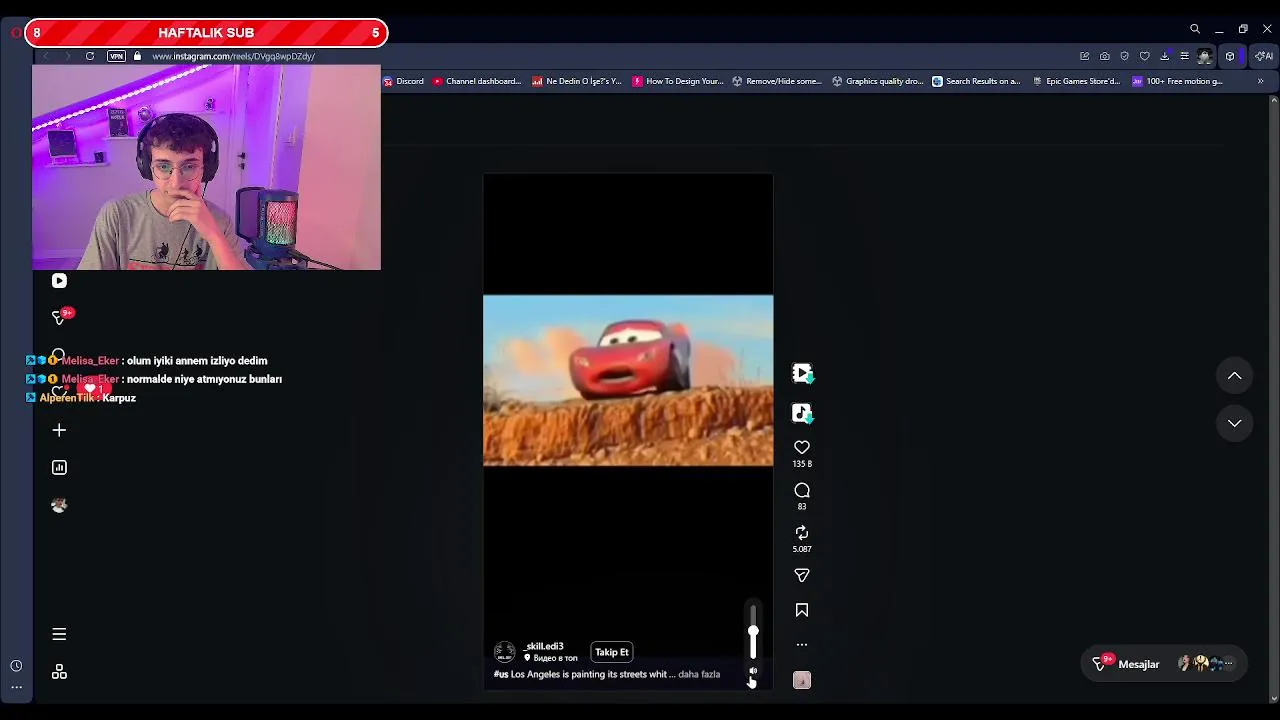Screen dimensions: 1280x720
Task: Add page to favorites heart icon
Action: coord(1144,56)
